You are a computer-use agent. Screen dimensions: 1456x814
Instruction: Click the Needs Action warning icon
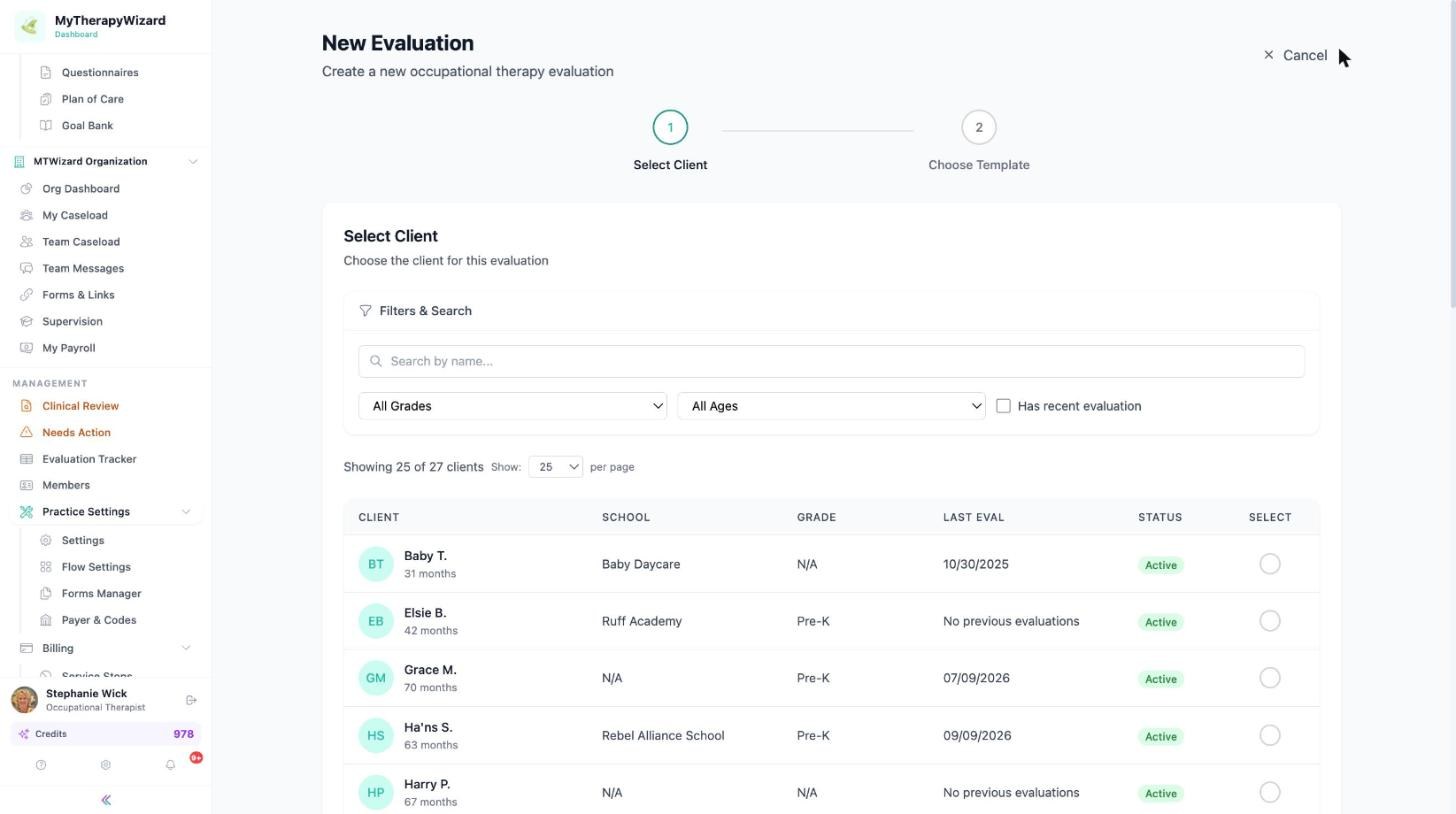click(26, 433)
